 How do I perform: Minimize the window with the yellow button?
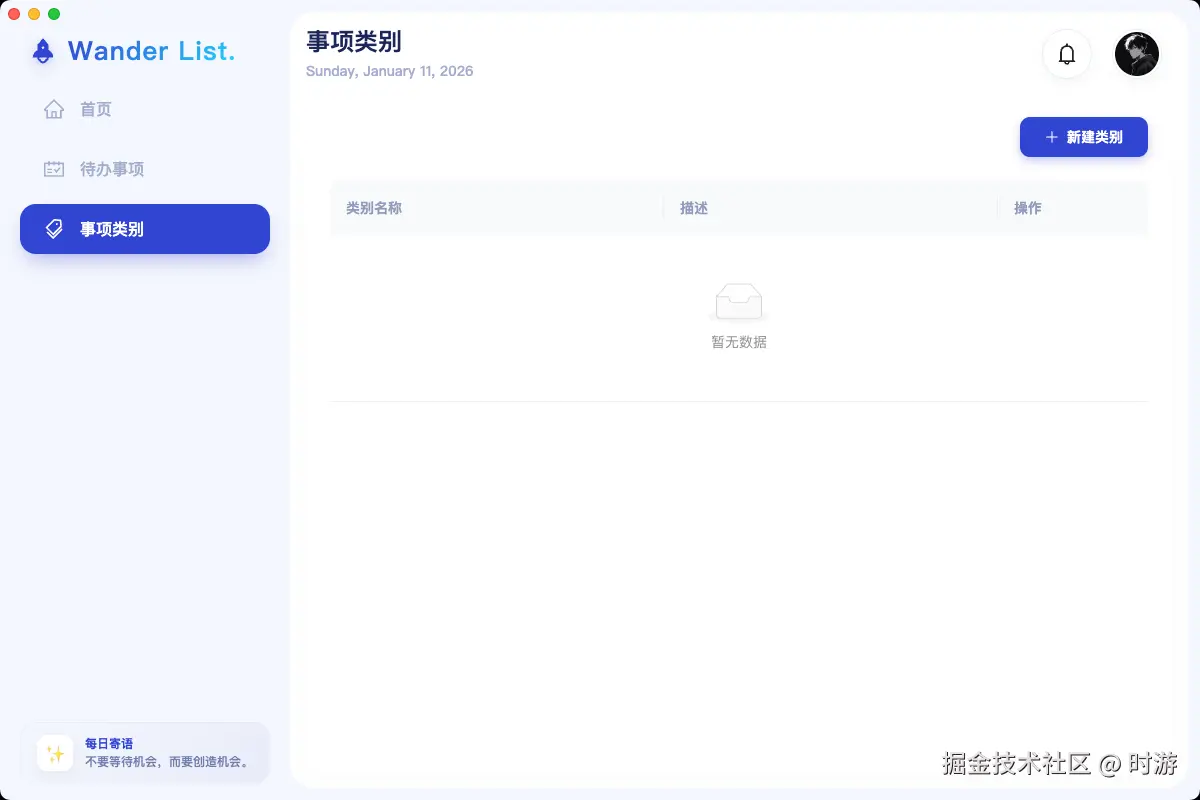(34, 14)
